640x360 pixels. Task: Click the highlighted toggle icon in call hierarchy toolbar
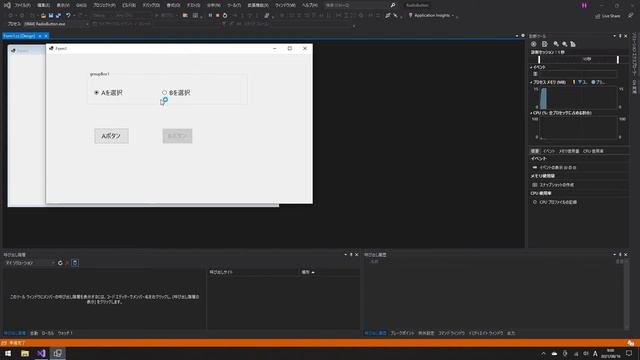[75, 263]
